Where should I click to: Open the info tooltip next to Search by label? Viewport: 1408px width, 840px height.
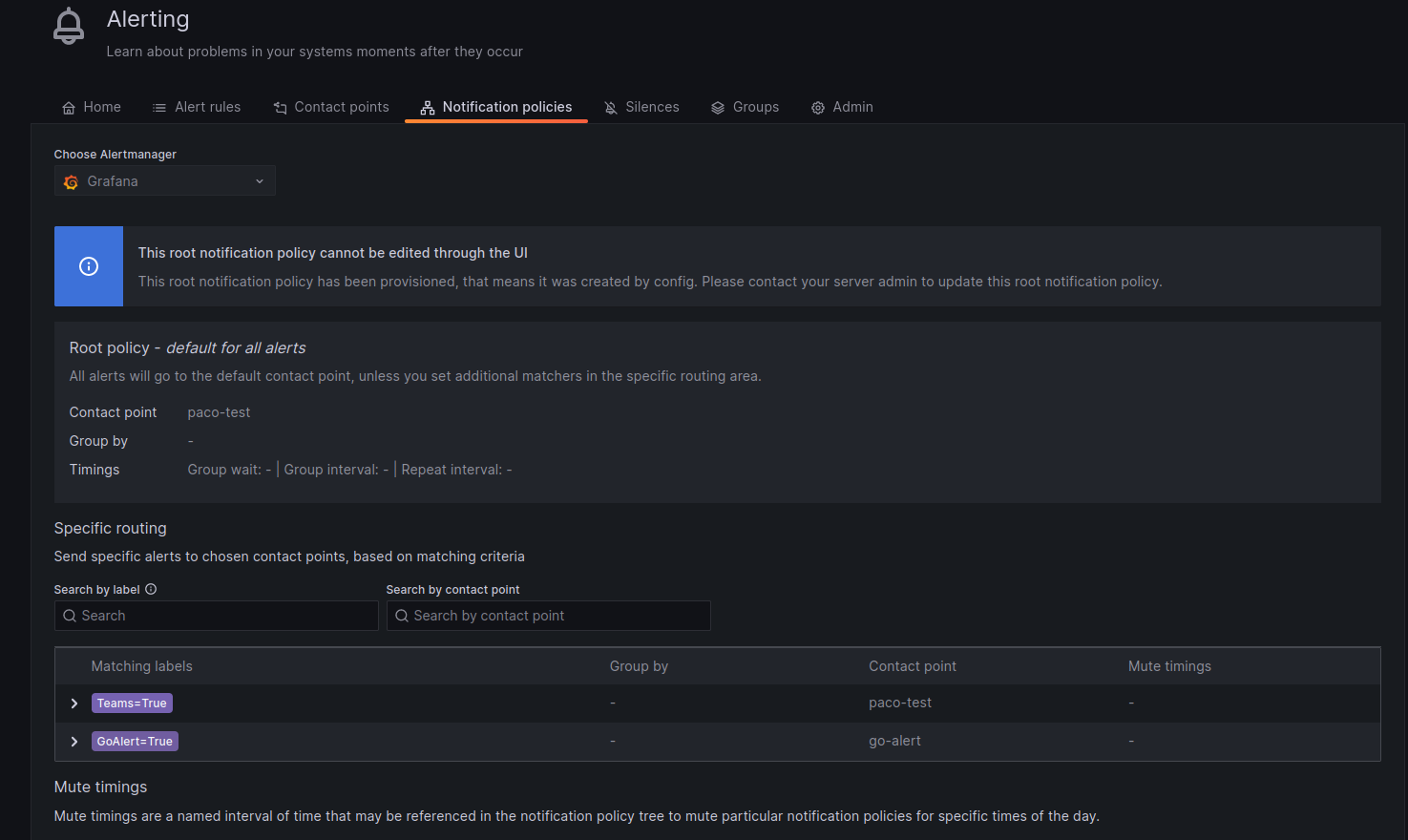151,589
